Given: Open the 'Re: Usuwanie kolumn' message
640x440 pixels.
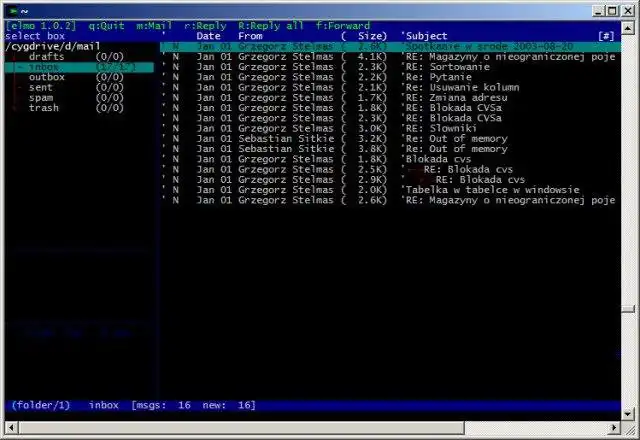Looking at the screenshot, I should click(390, 87).
